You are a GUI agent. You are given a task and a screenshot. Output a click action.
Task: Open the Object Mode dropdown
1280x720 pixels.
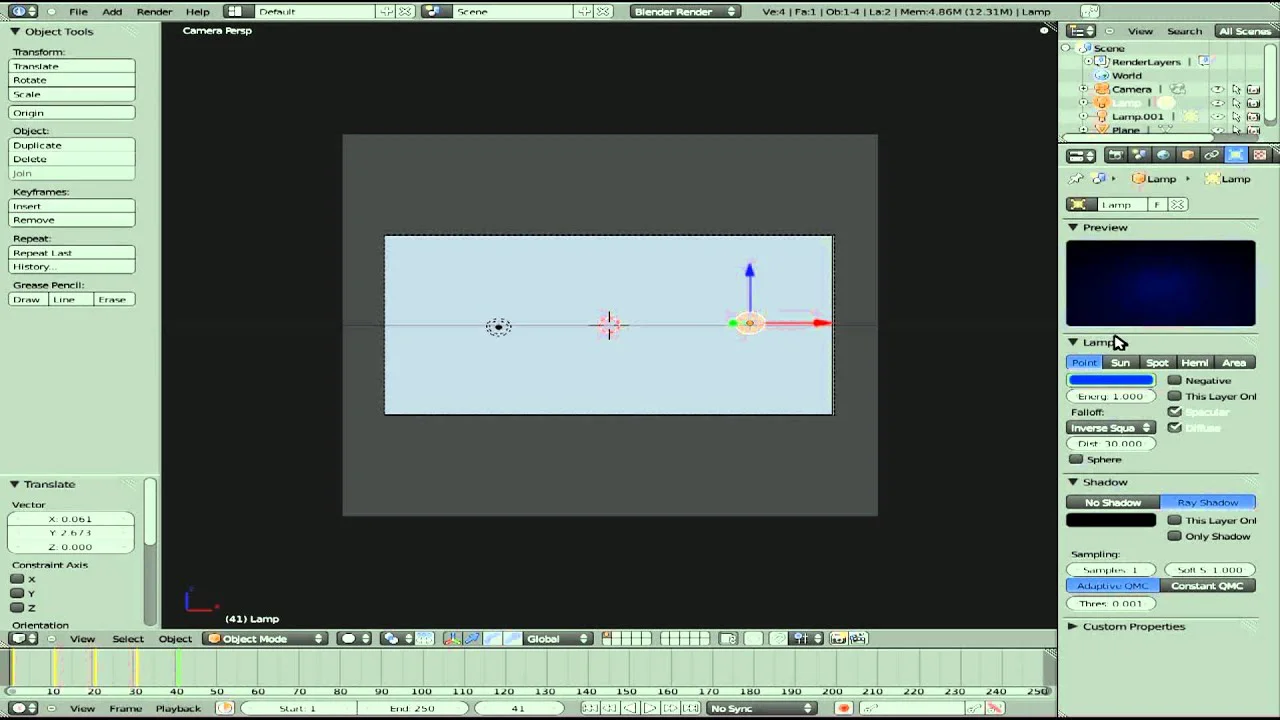pos(266,638)
